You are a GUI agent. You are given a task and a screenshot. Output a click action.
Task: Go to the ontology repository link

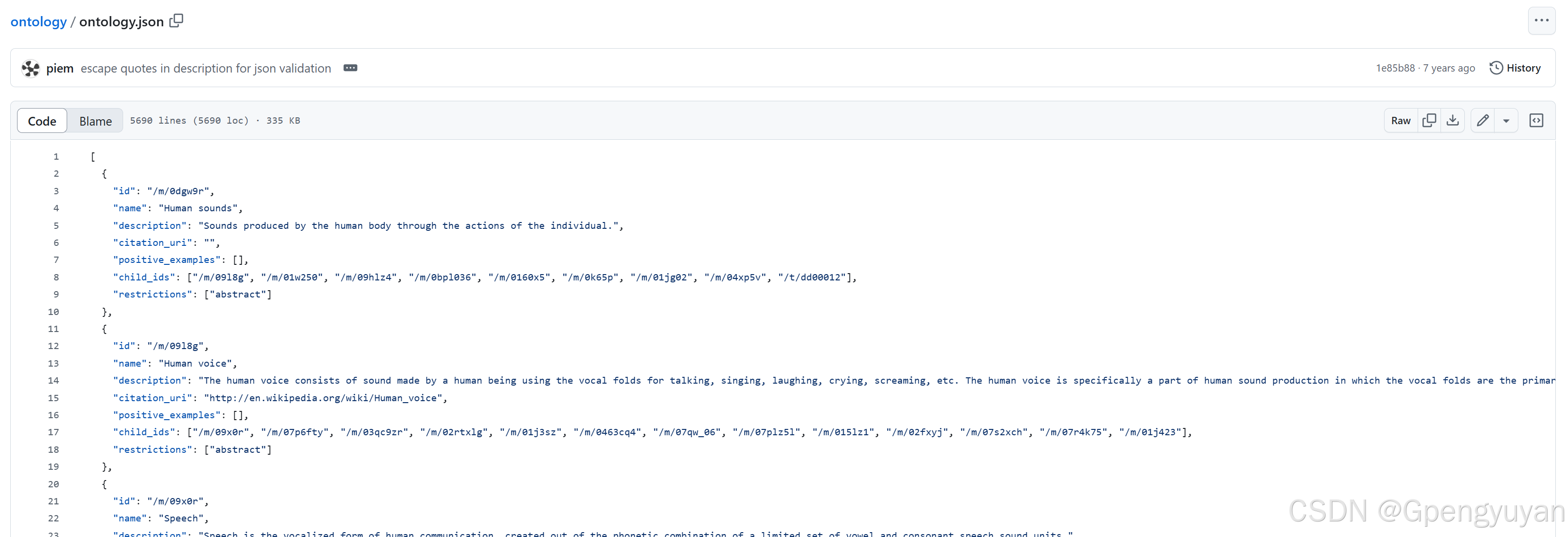tap(38, 22)
